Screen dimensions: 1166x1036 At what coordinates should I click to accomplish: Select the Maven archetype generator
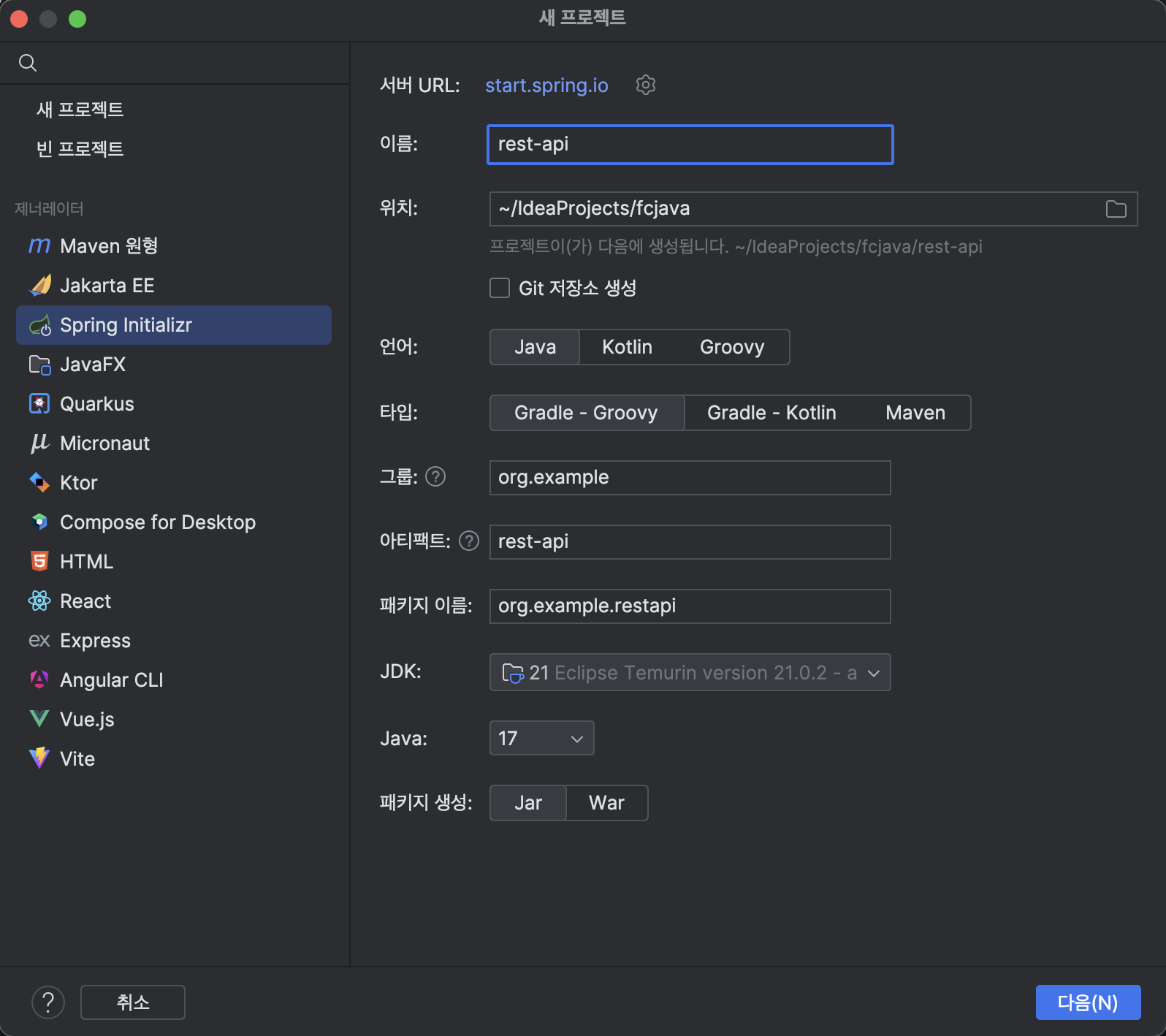[x=108, y=246]
